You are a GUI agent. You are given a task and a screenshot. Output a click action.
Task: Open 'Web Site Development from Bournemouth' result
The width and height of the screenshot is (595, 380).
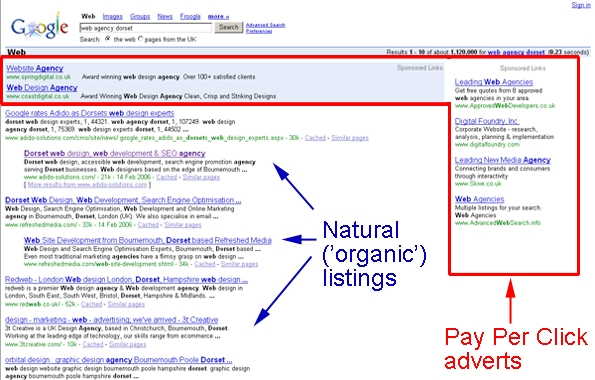point(148,240)
